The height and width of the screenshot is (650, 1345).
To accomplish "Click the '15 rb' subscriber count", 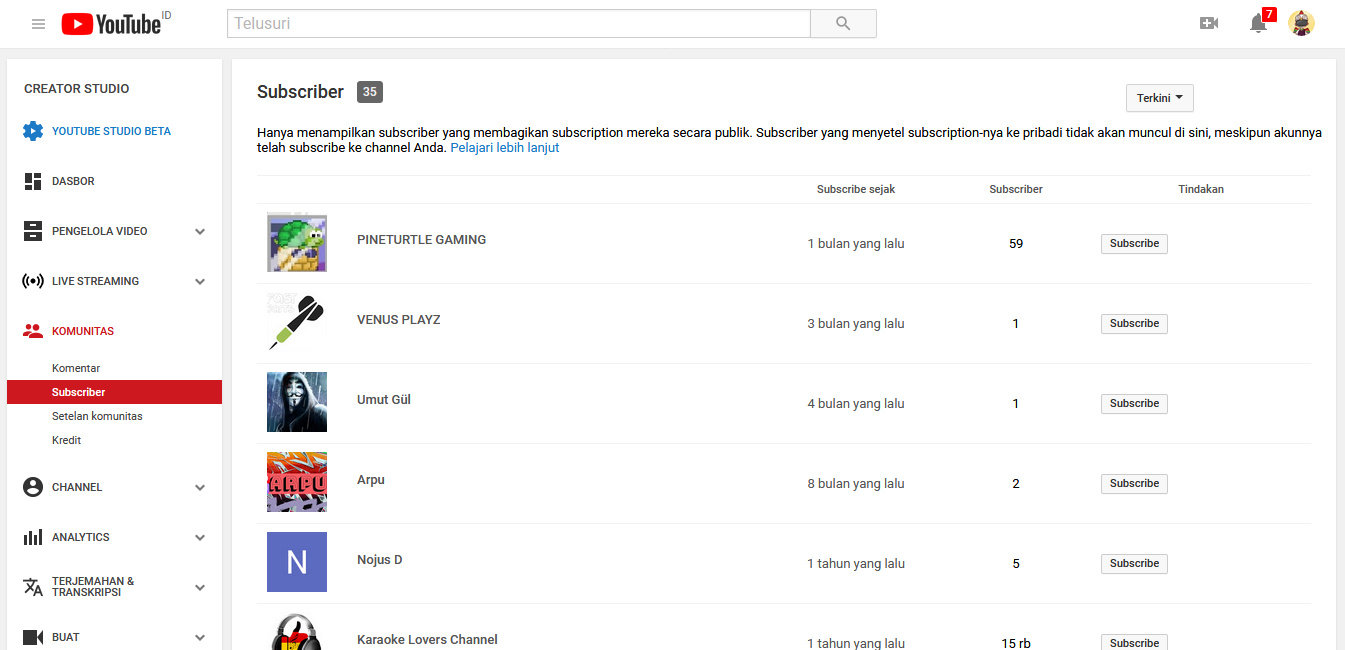I will pyautogui.click(x=1016, y=643).
